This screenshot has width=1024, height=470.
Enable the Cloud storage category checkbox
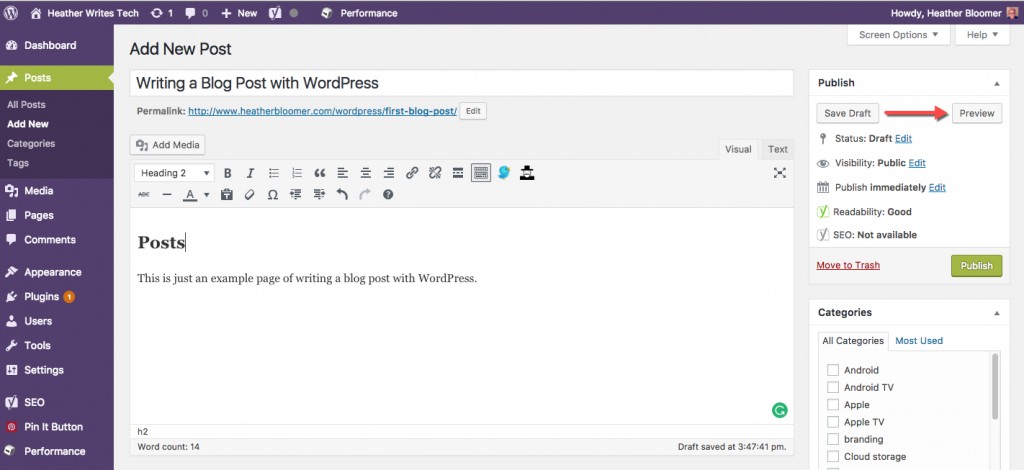tap(833, 456)
